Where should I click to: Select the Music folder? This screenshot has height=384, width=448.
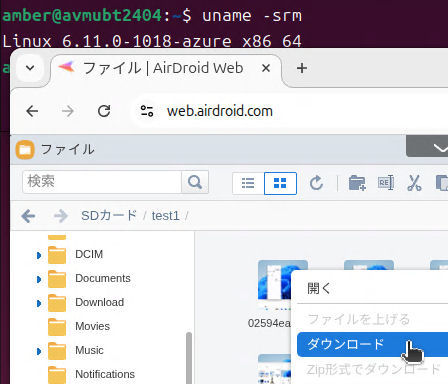coord(89,350)
